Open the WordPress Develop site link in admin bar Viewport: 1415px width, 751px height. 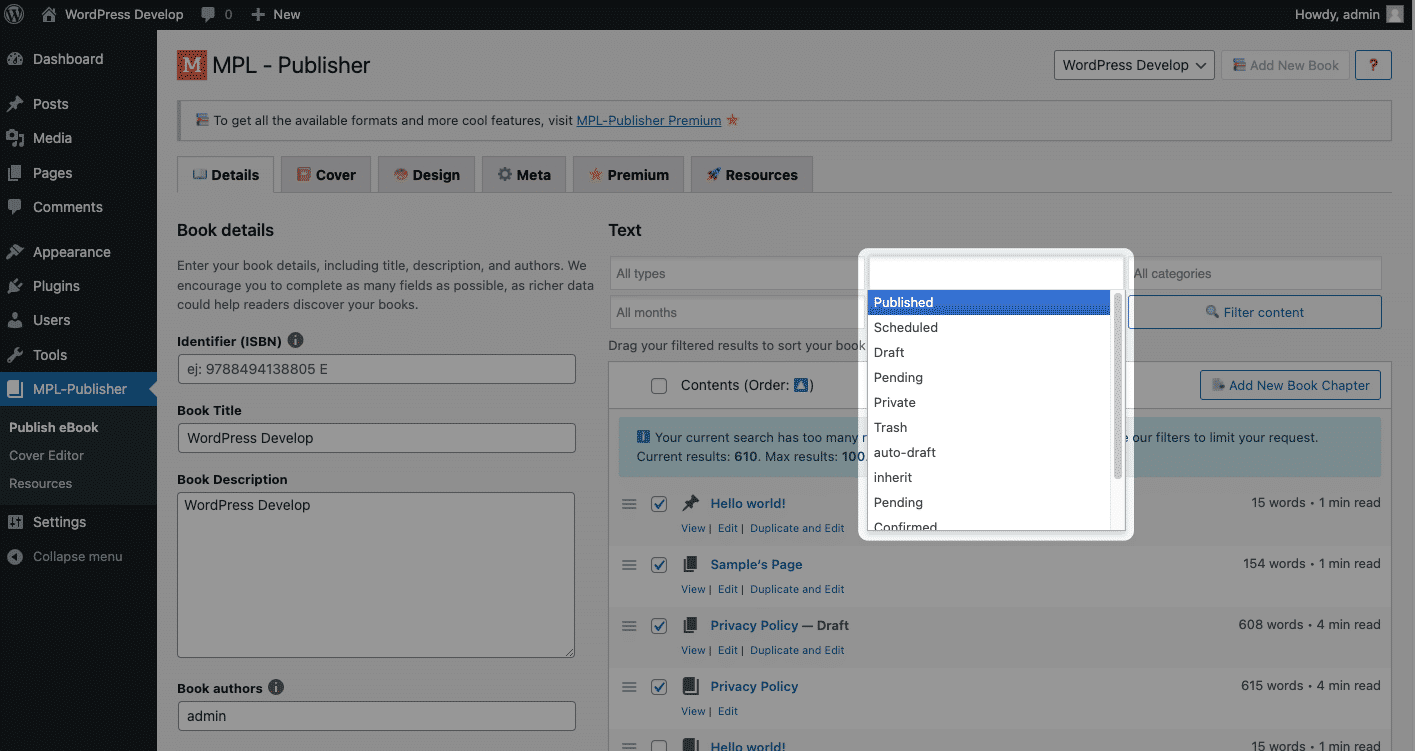[112, 14]
